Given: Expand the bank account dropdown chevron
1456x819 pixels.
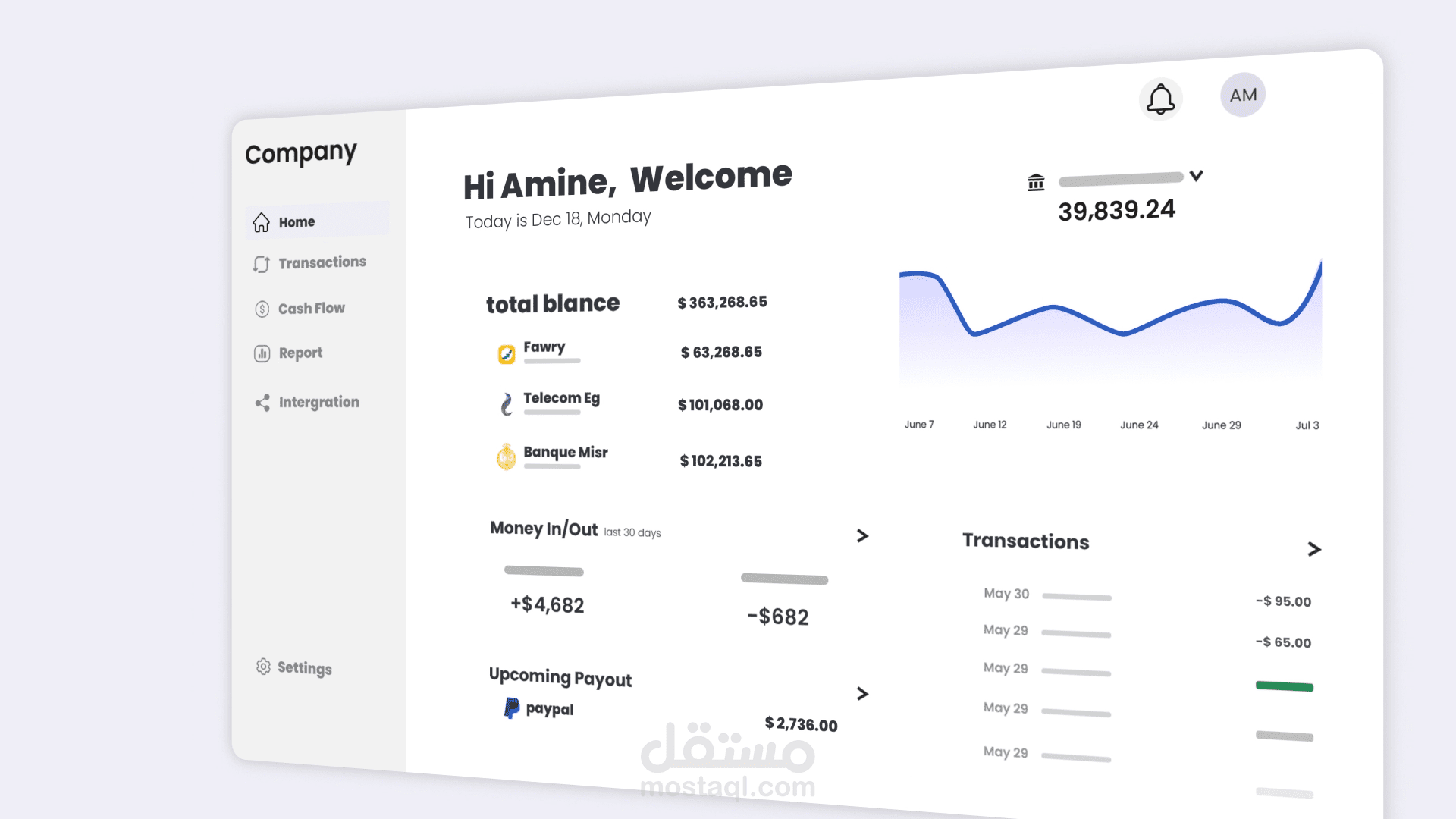Looking at the screenshot, I should coord(1197,176).
